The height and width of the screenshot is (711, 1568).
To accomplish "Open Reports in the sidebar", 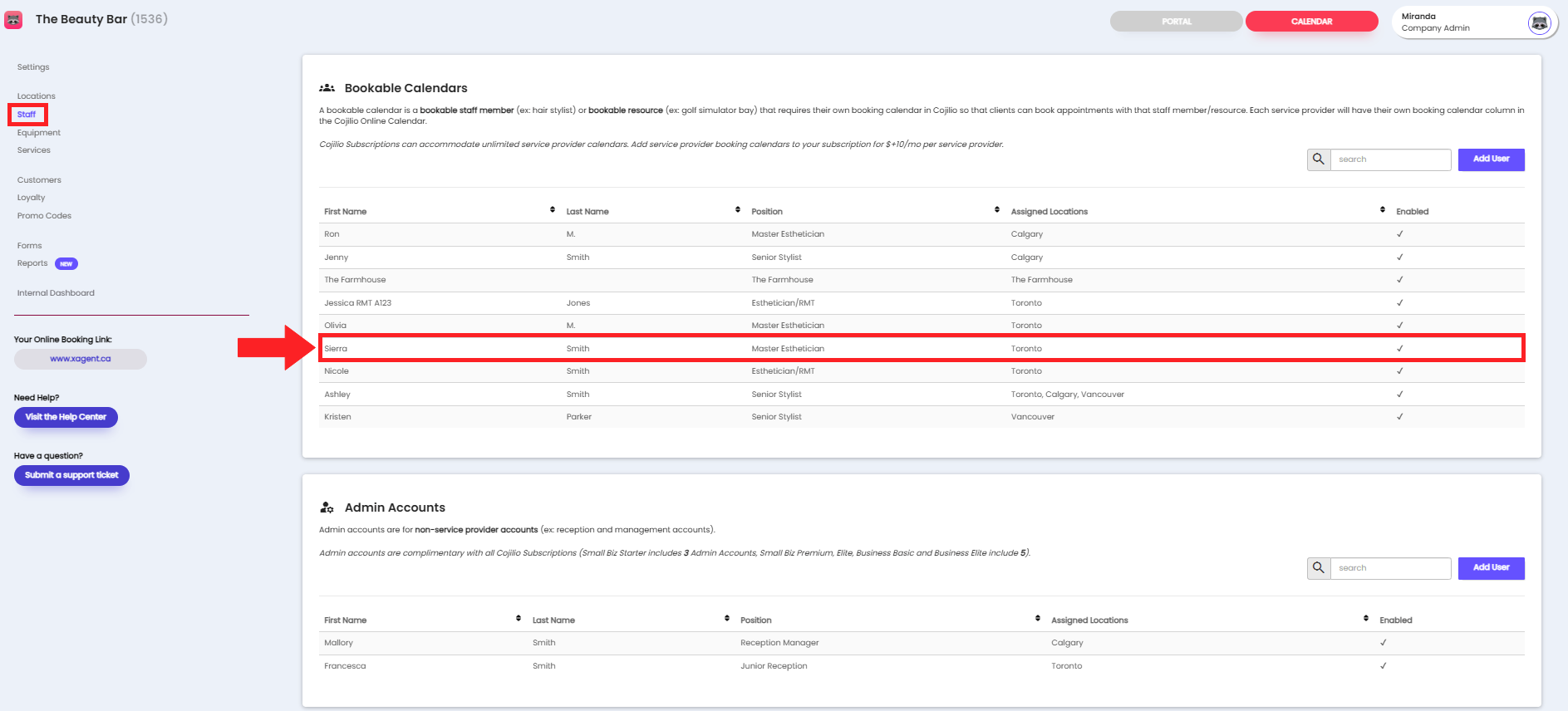I will [x=32, y=263].
